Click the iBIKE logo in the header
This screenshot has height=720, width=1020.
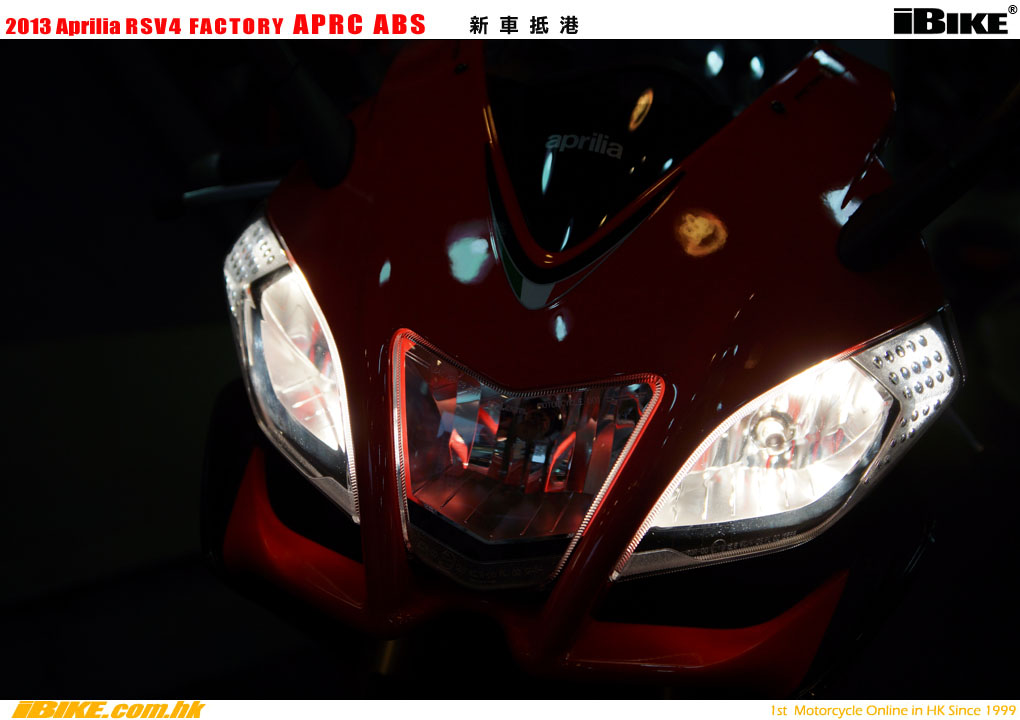coord(950,21)
